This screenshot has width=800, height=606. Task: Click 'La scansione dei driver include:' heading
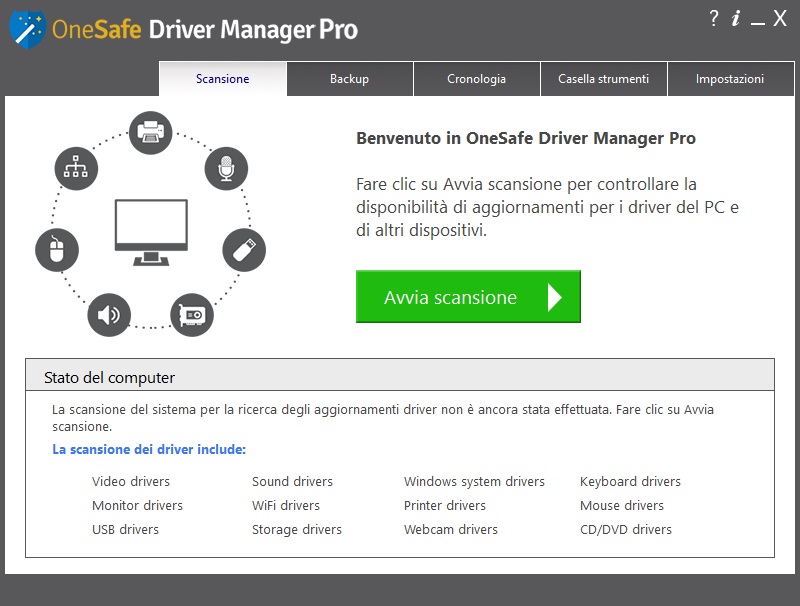[149, 449]
